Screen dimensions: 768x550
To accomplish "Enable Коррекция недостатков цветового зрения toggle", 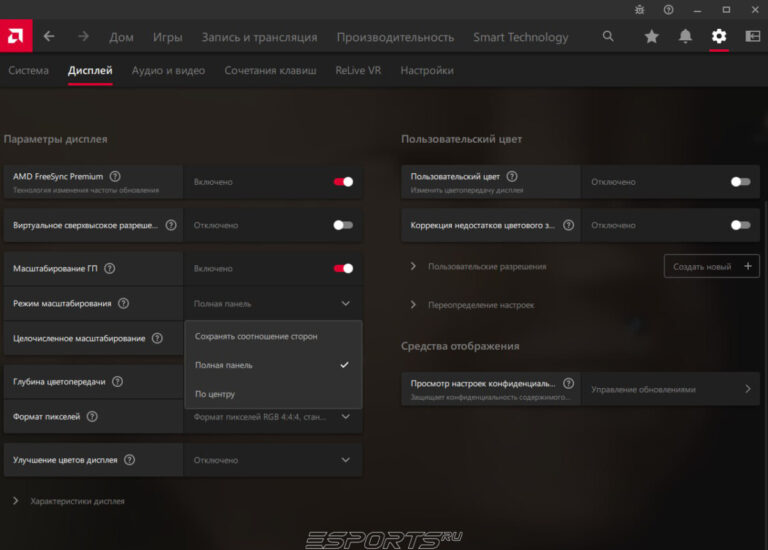I will 741,225.
